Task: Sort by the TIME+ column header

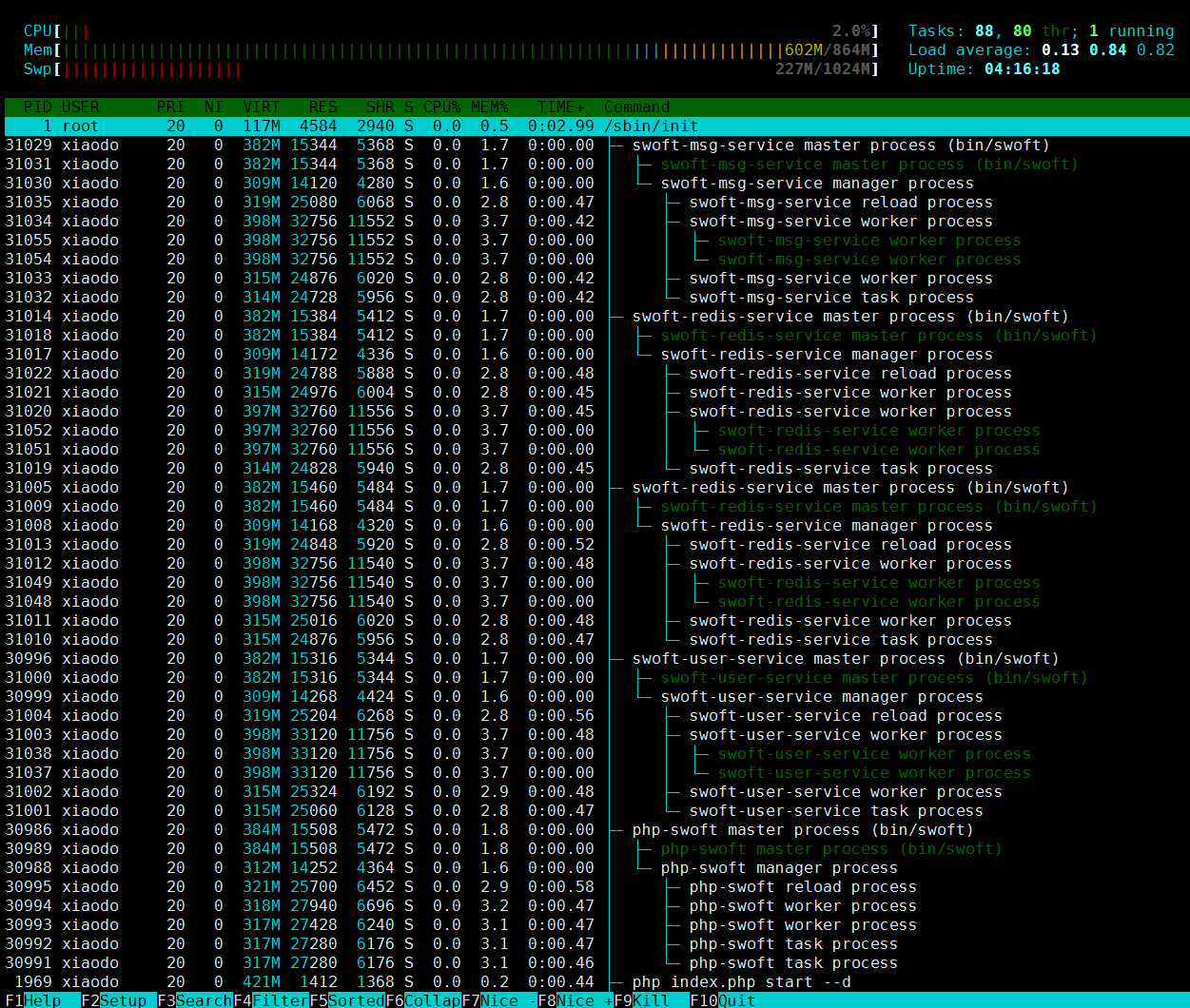Action: click(x=561, y=107)
